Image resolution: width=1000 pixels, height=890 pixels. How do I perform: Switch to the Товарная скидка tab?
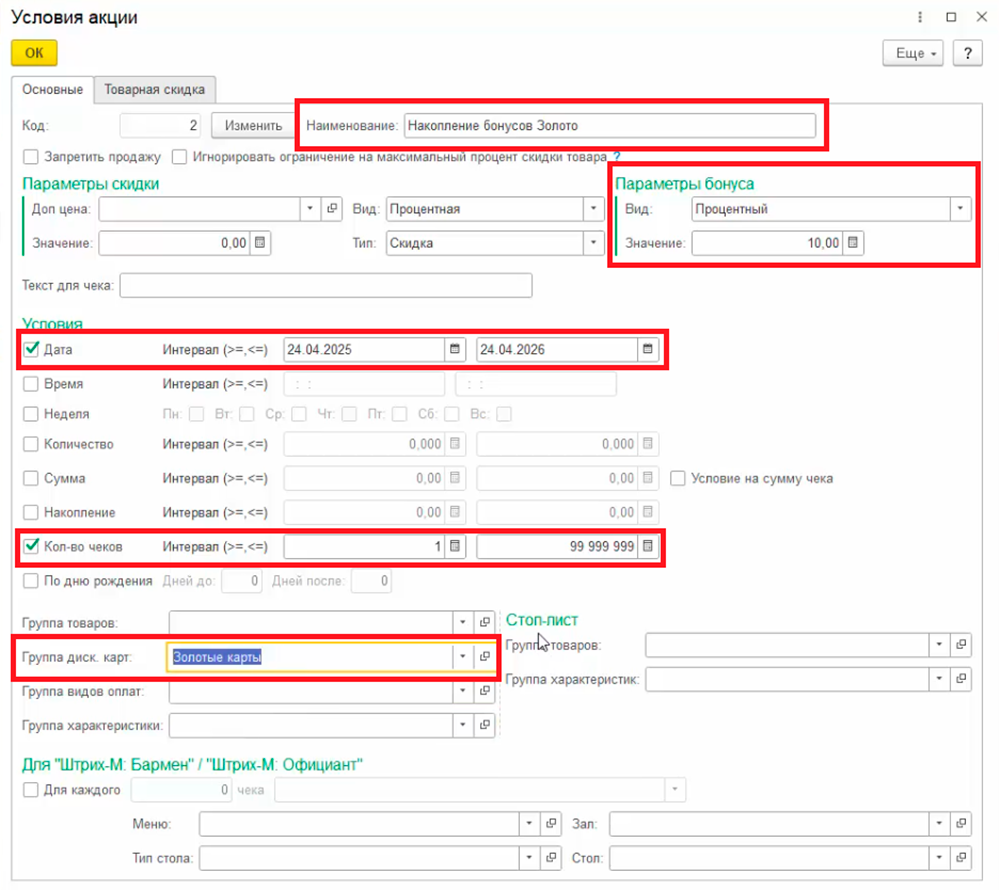coord(155,89)
